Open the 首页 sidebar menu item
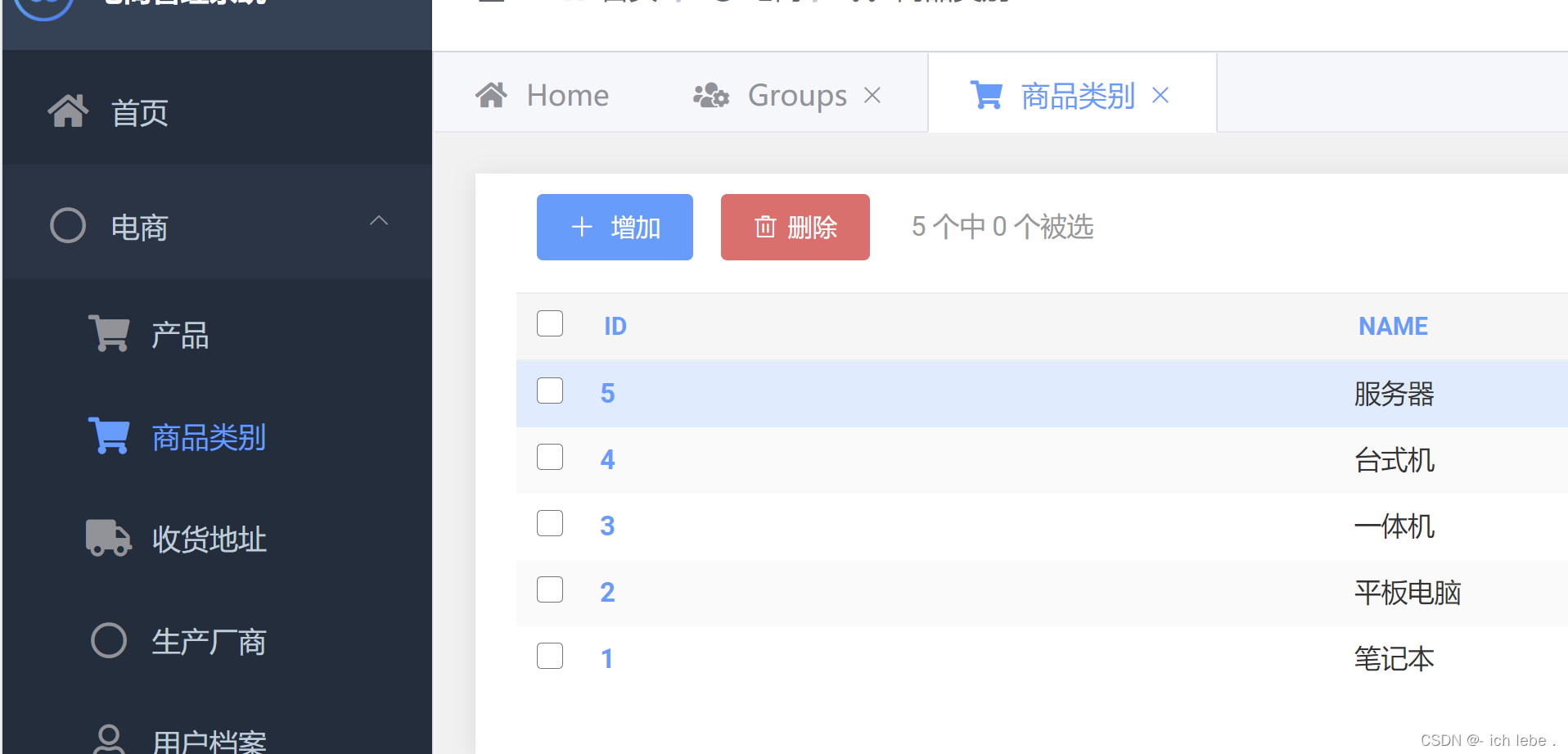Viewport: 1568px width, 754px height. coord(138,112)
